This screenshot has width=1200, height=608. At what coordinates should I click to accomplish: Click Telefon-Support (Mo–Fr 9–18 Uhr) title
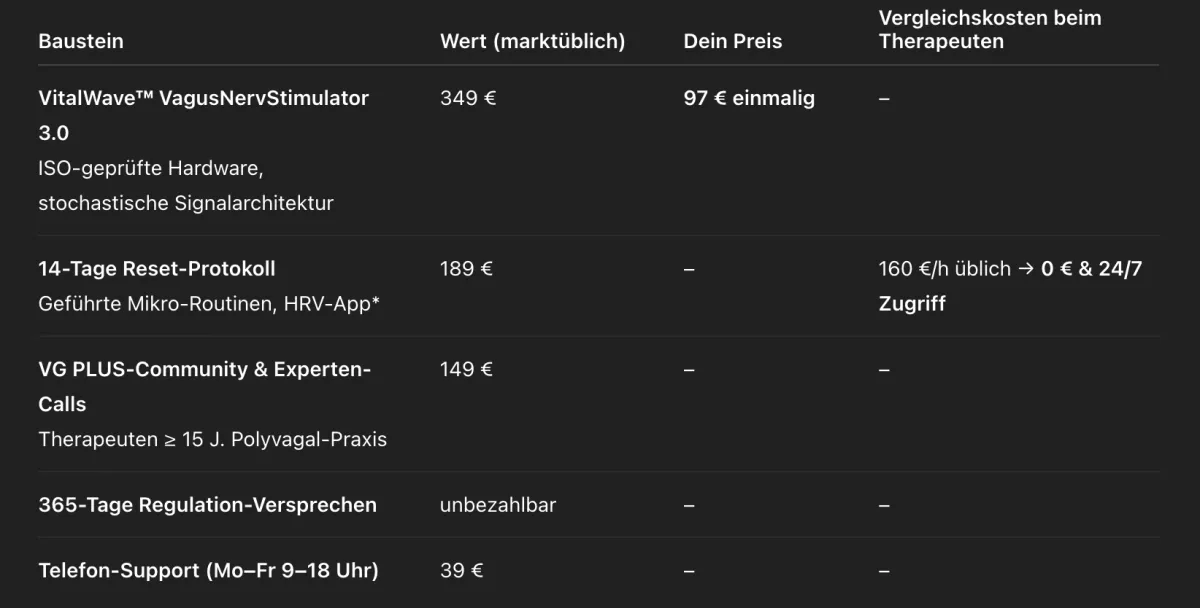click(x=209, y=571)
